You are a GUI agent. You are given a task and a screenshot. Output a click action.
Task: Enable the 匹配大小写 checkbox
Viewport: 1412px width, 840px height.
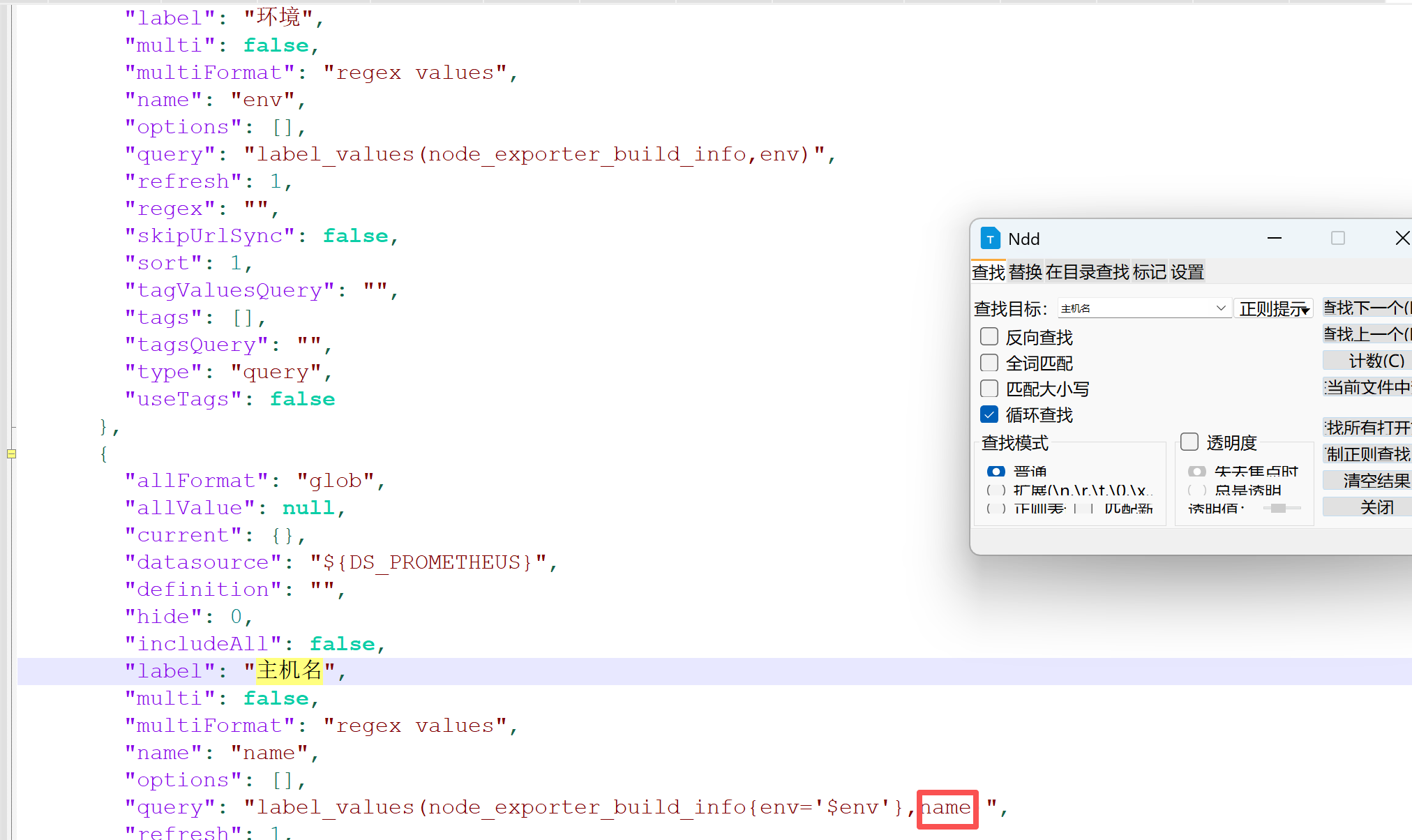pos(989,389)
